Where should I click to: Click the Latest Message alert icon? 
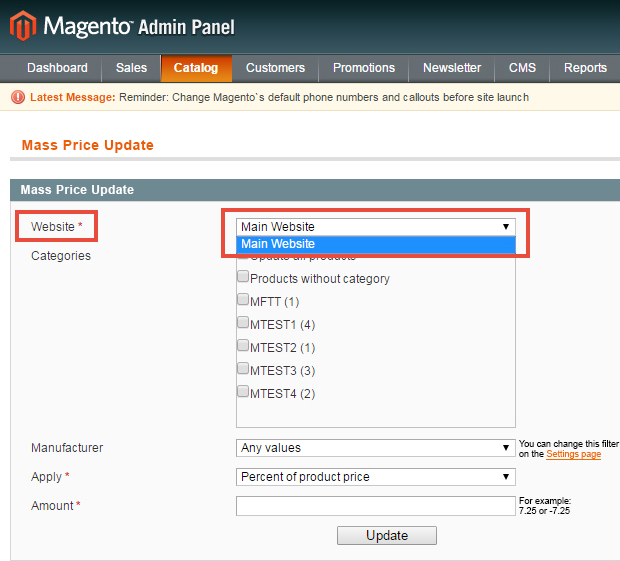pos(18,97)
